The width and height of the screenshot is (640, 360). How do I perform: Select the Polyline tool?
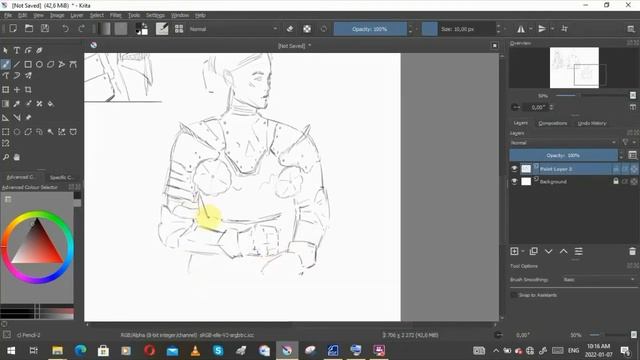(x=62, y=64)
